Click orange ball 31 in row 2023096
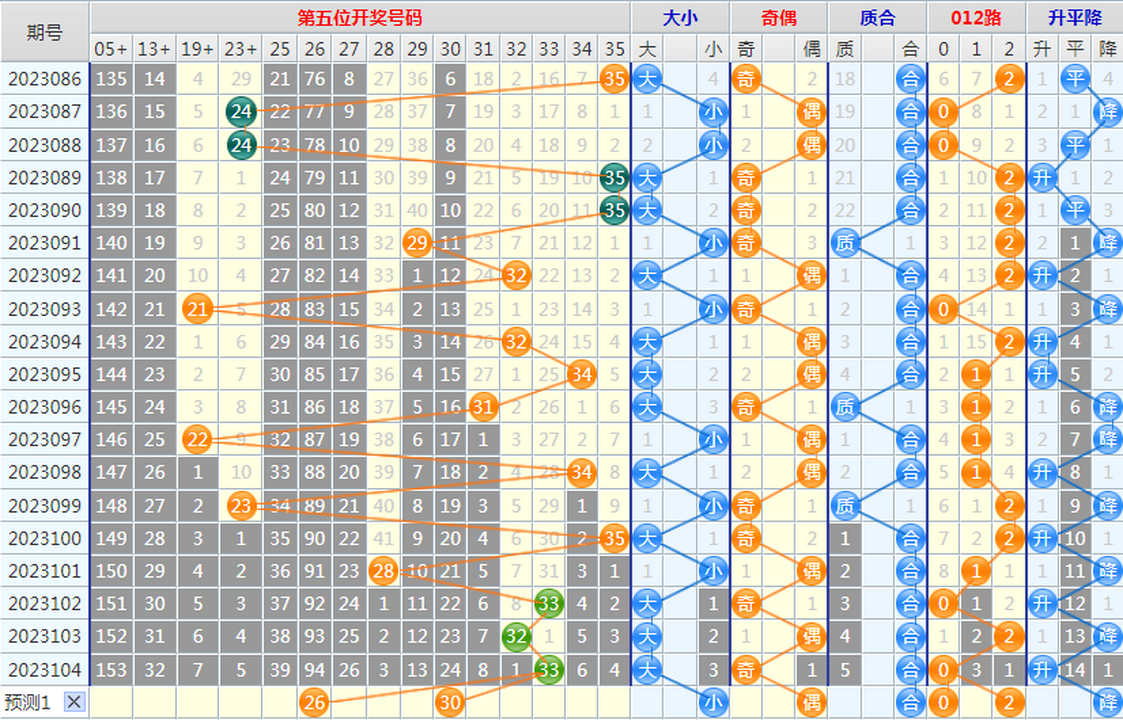 483,408
